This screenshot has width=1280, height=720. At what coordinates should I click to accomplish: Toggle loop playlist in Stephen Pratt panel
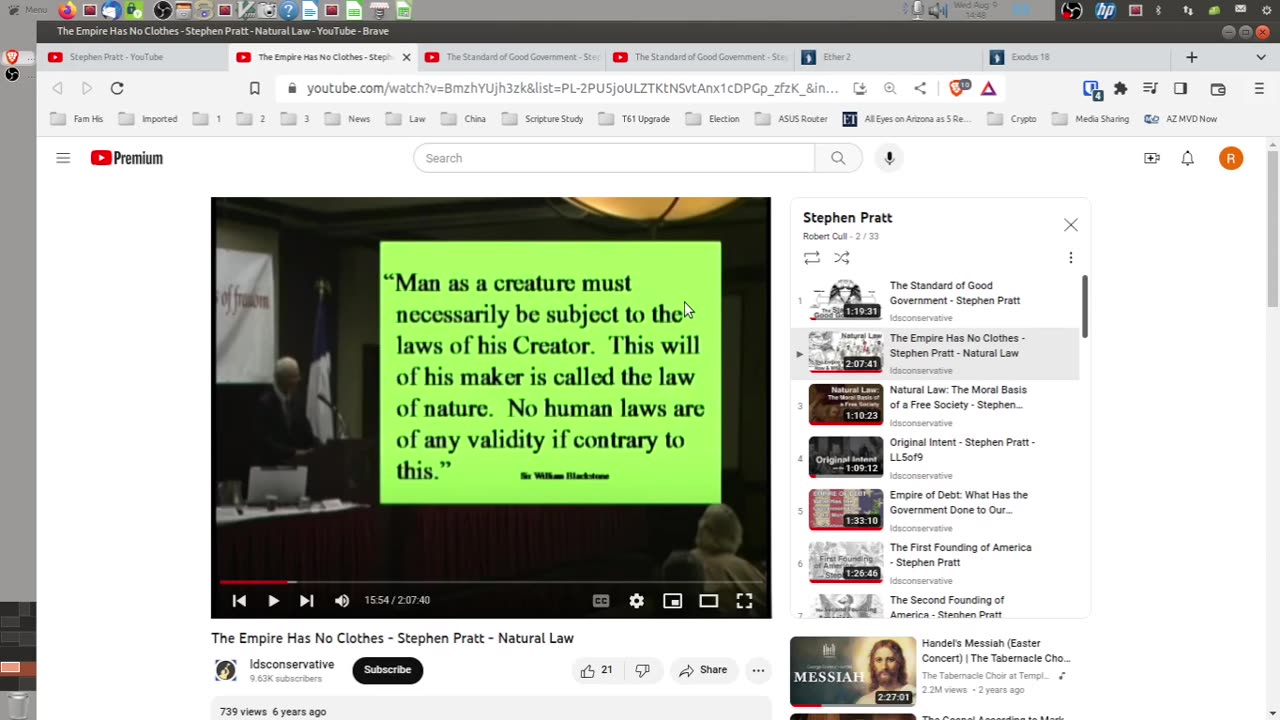pos(812,258)
